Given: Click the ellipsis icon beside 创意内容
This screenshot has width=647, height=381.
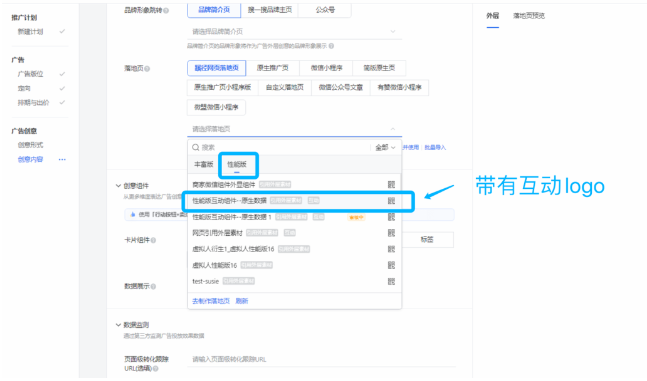Looking at the screenshot, I should point(62,159).
